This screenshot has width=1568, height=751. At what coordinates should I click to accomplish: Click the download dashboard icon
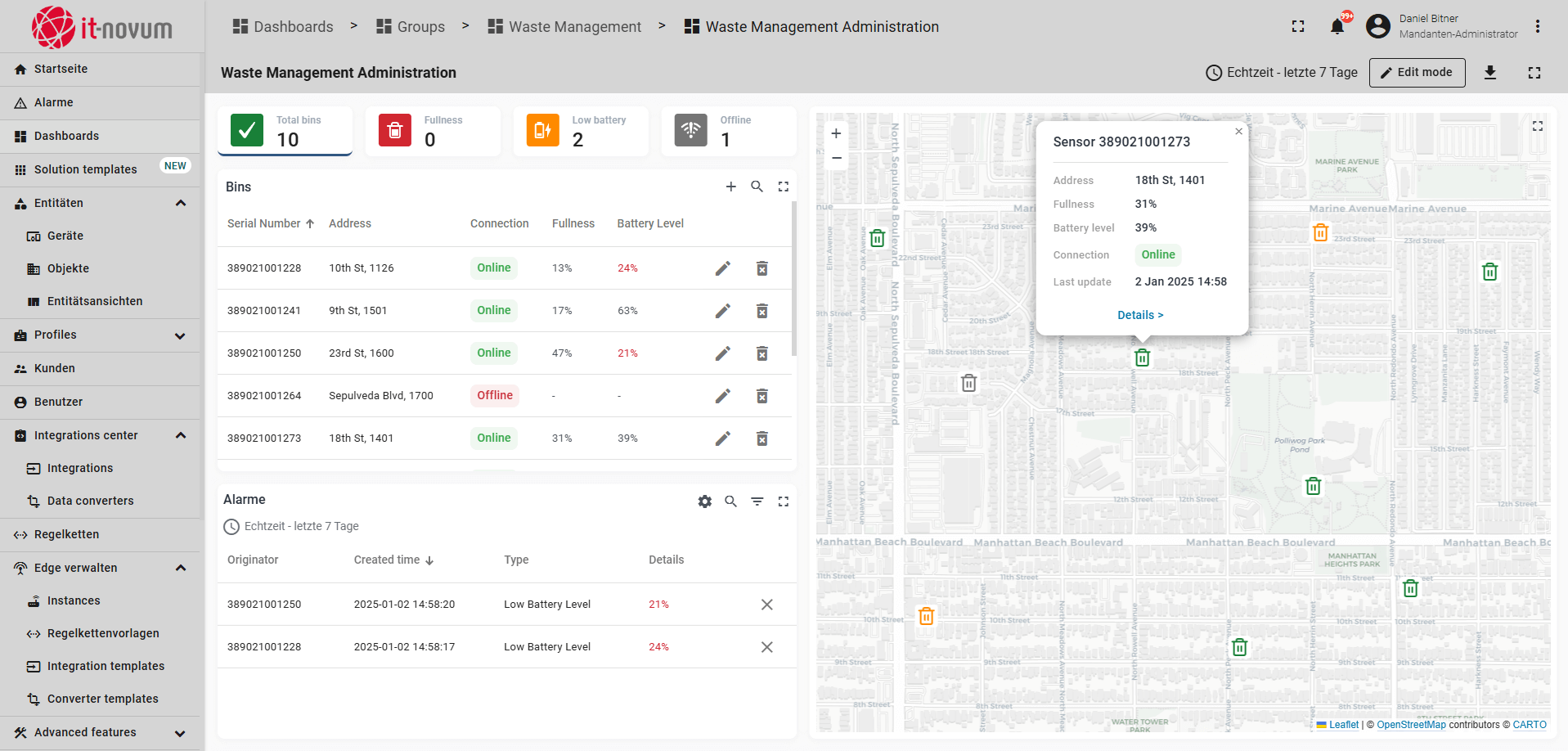point(1490,73)
